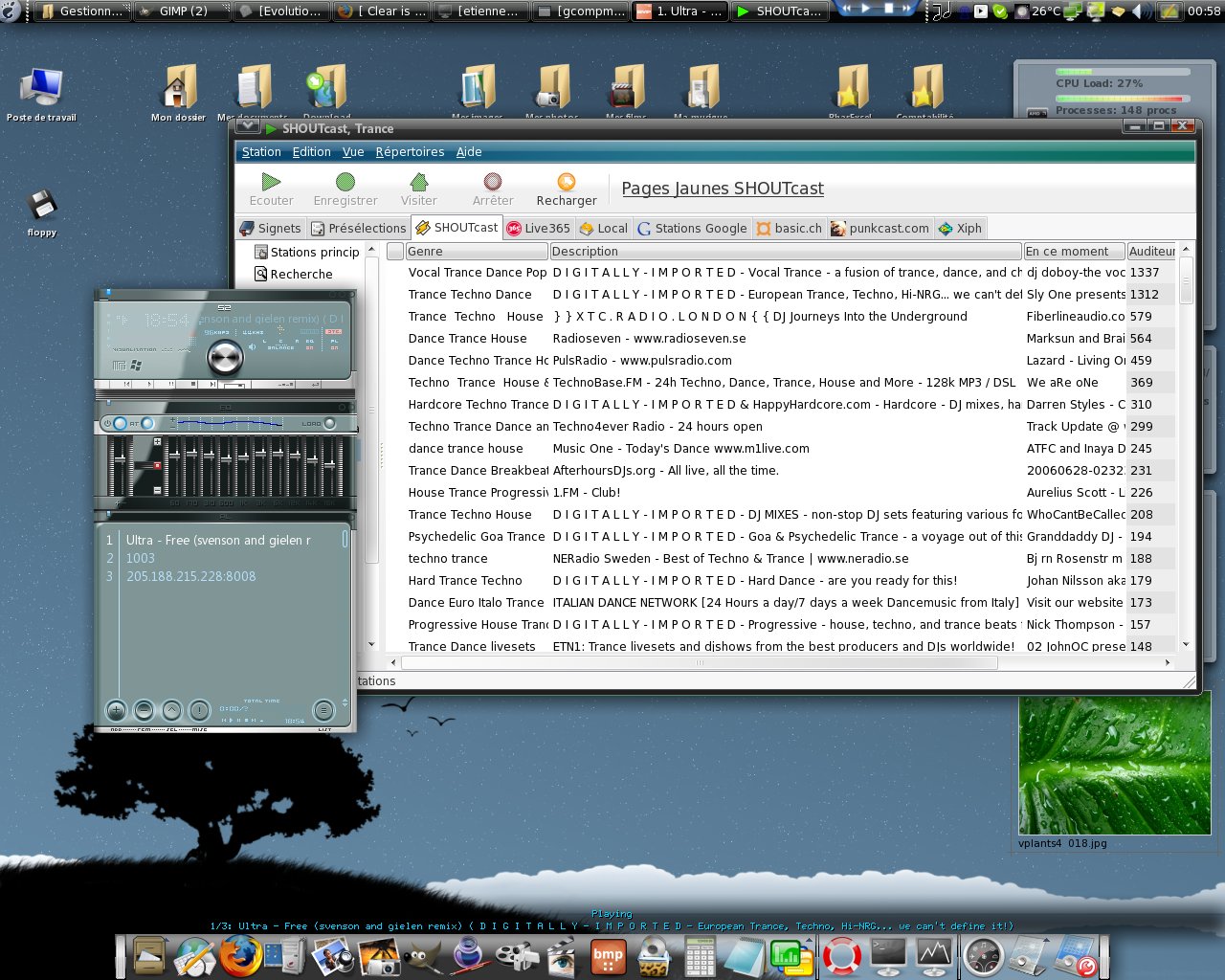The width and height of the screenshot is (1225, 980).
Task: Open the file cabinet icon in dock
Action: (x=149, y=955)
